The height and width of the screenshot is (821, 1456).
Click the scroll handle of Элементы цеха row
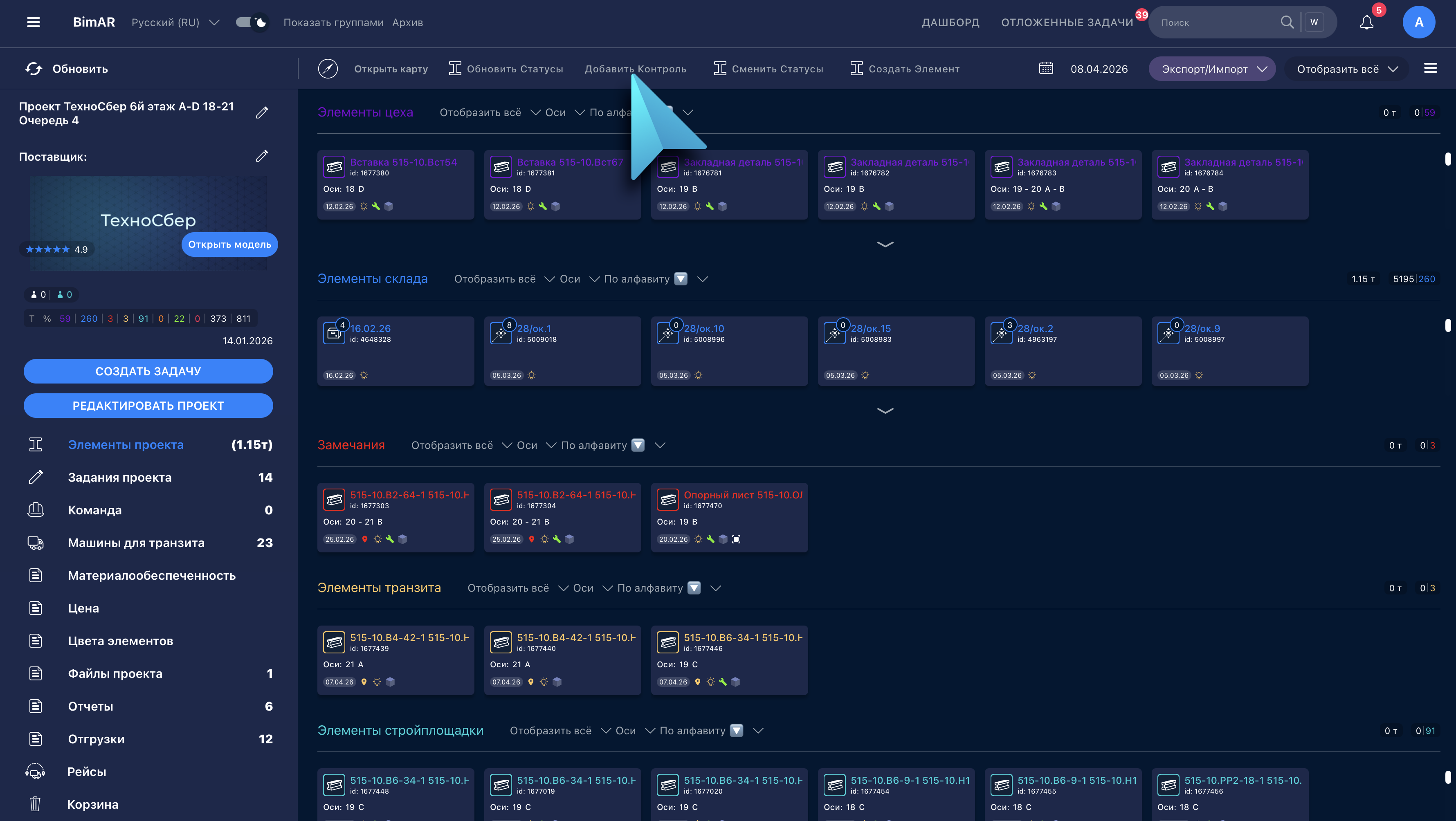(1447, 159)
